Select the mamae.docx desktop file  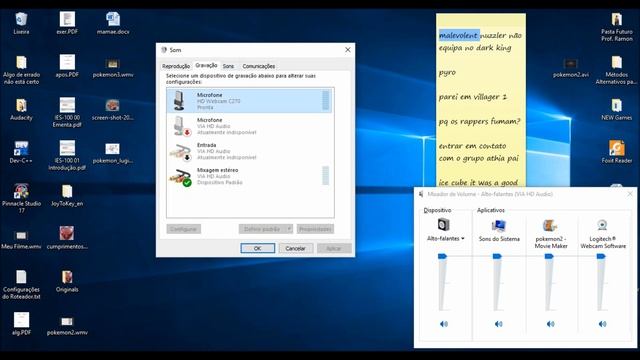coord(113,23)
